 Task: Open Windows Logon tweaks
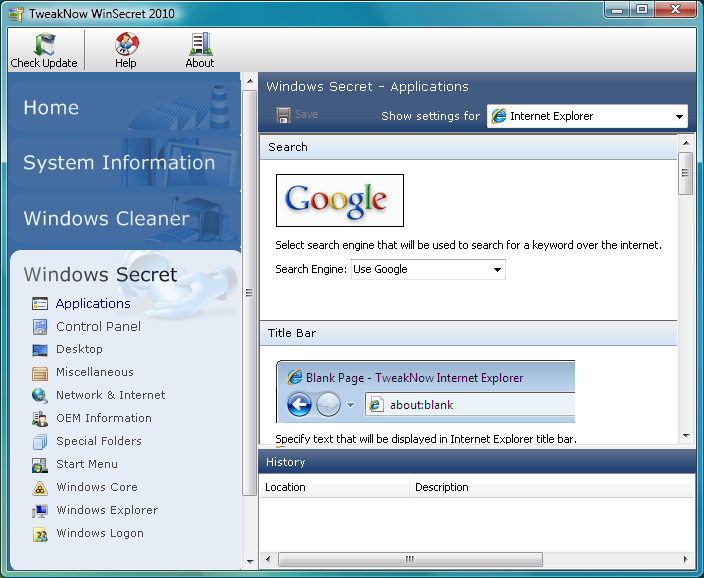pyautogui.click(x=100, y=534)
